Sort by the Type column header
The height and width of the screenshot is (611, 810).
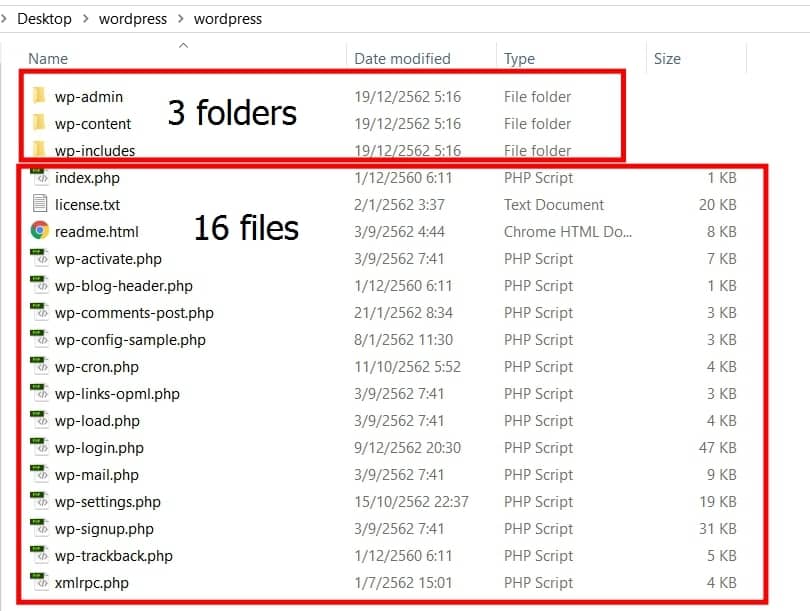(x=519, y=59)
